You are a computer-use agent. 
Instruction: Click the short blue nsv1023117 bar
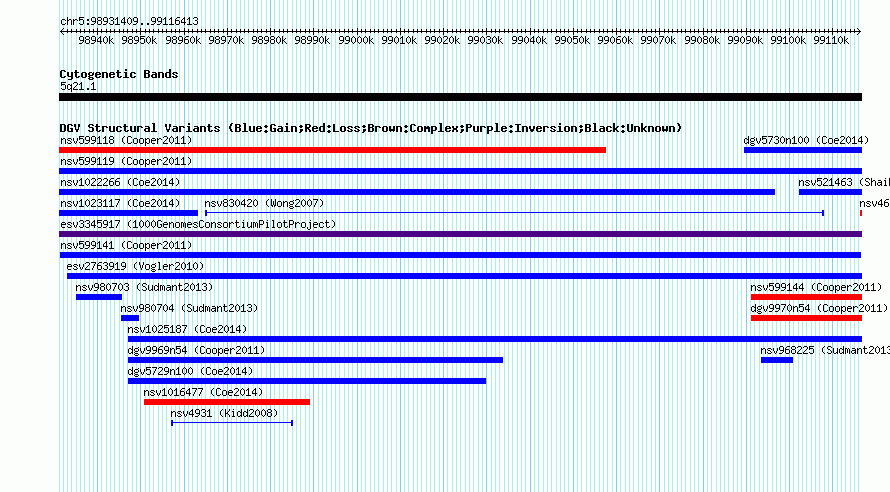pos(128,213)
